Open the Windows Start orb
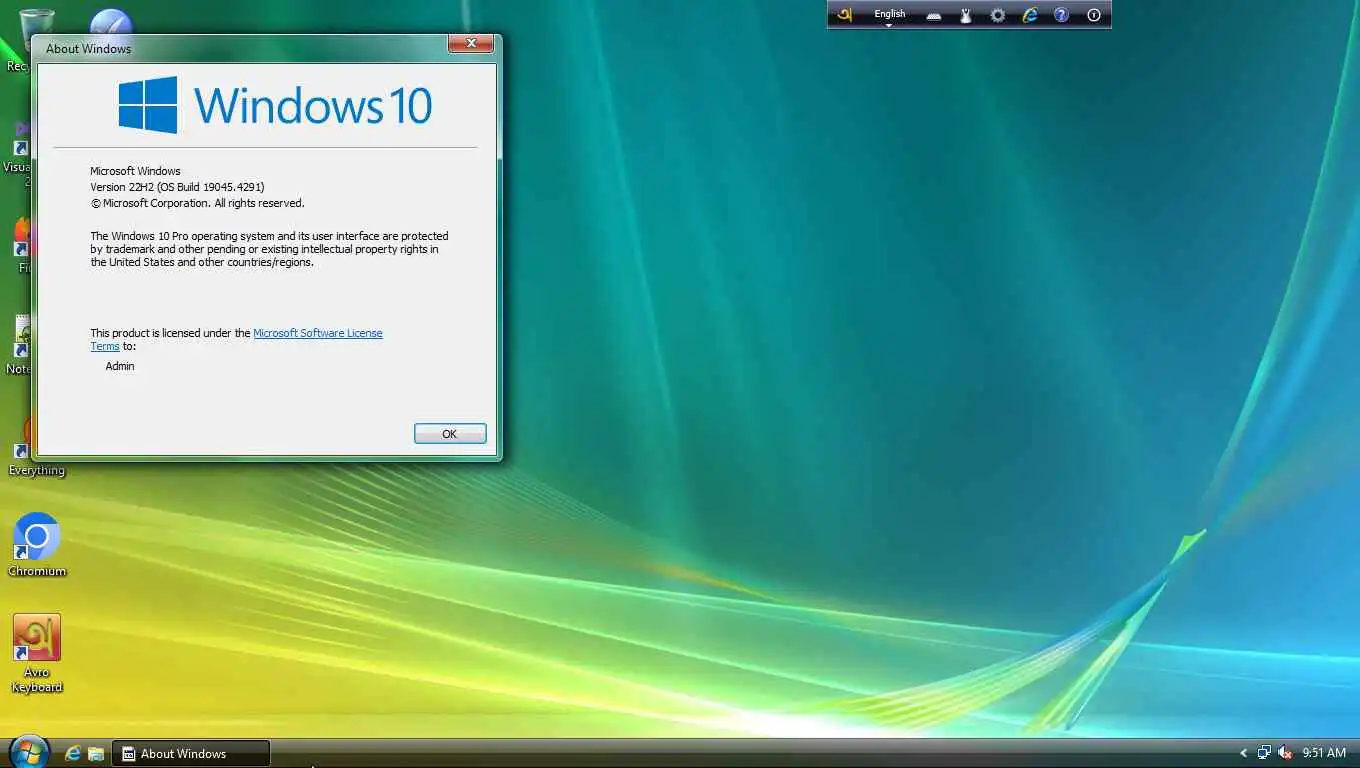Screen dimensions: 1360x768 point(29,752)
